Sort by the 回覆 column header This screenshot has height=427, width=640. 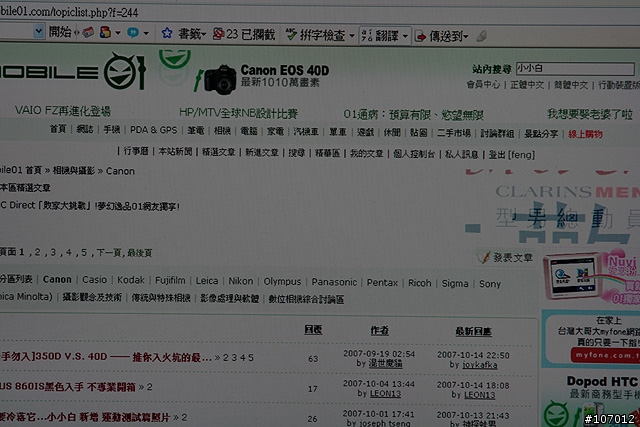click(x=313, y=329)
